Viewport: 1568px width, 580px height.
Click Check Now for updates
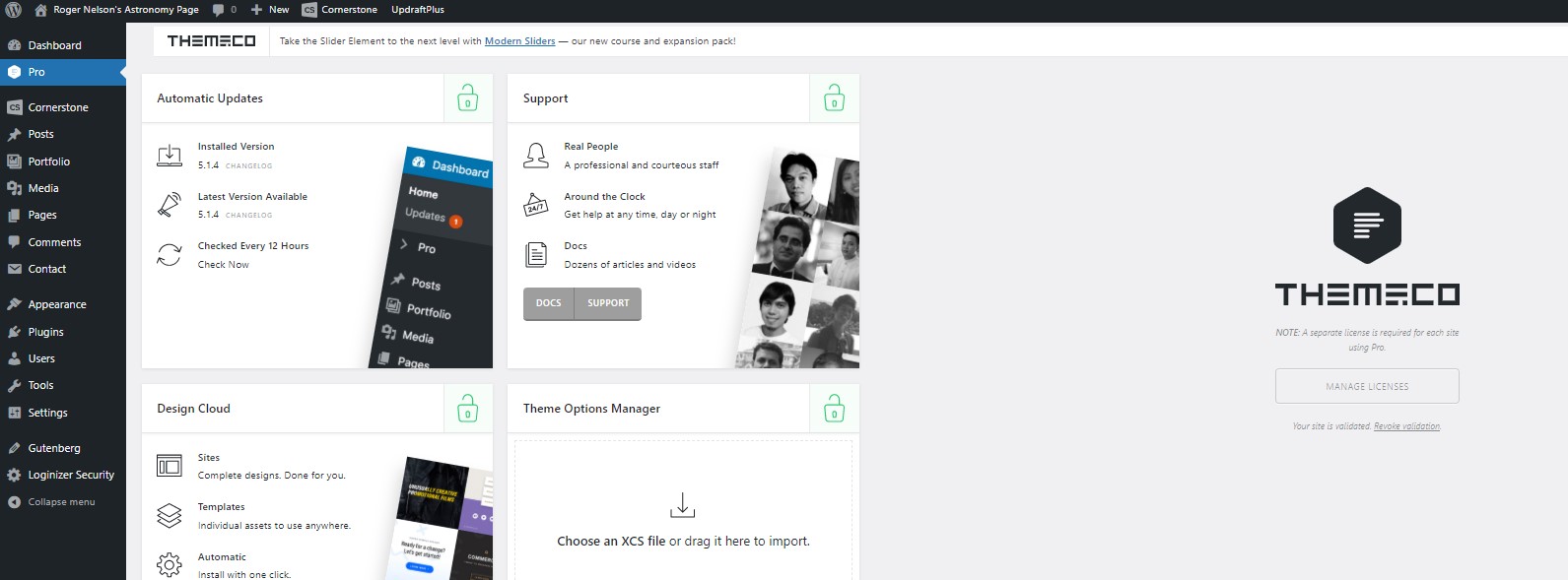(224, 265)
